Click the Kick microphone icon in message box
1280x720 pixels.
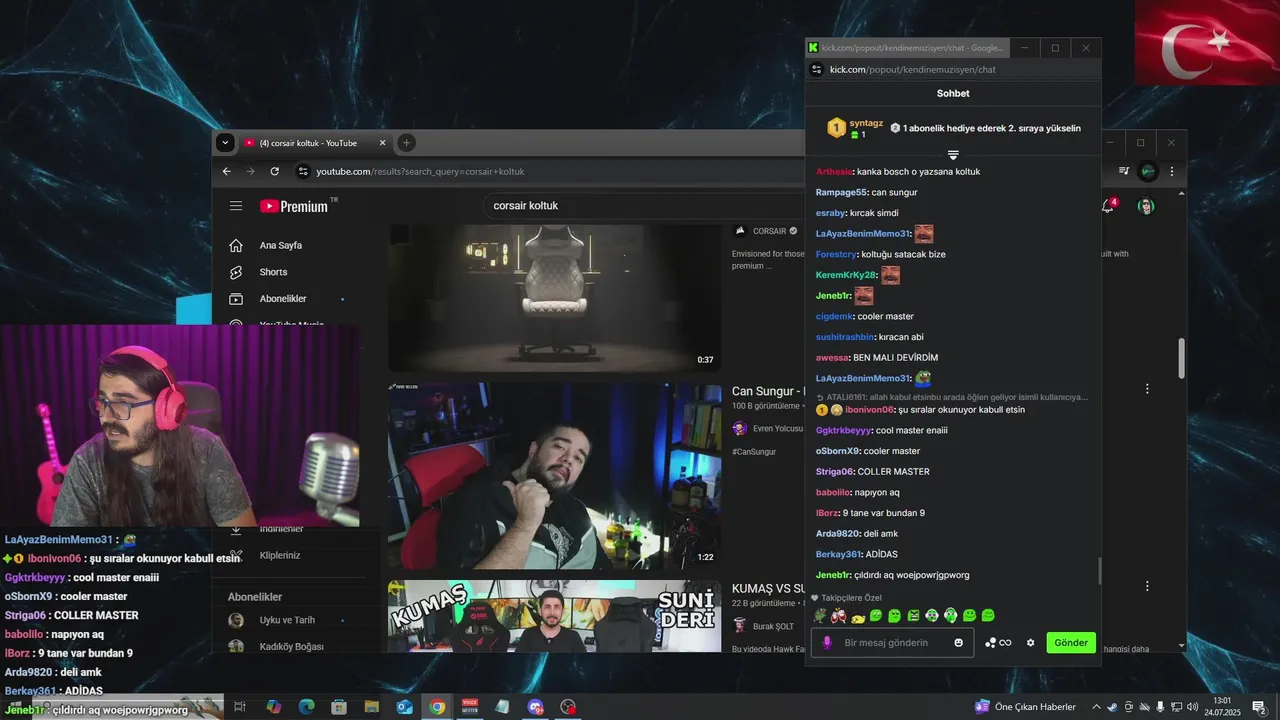(x=827, y=643)
